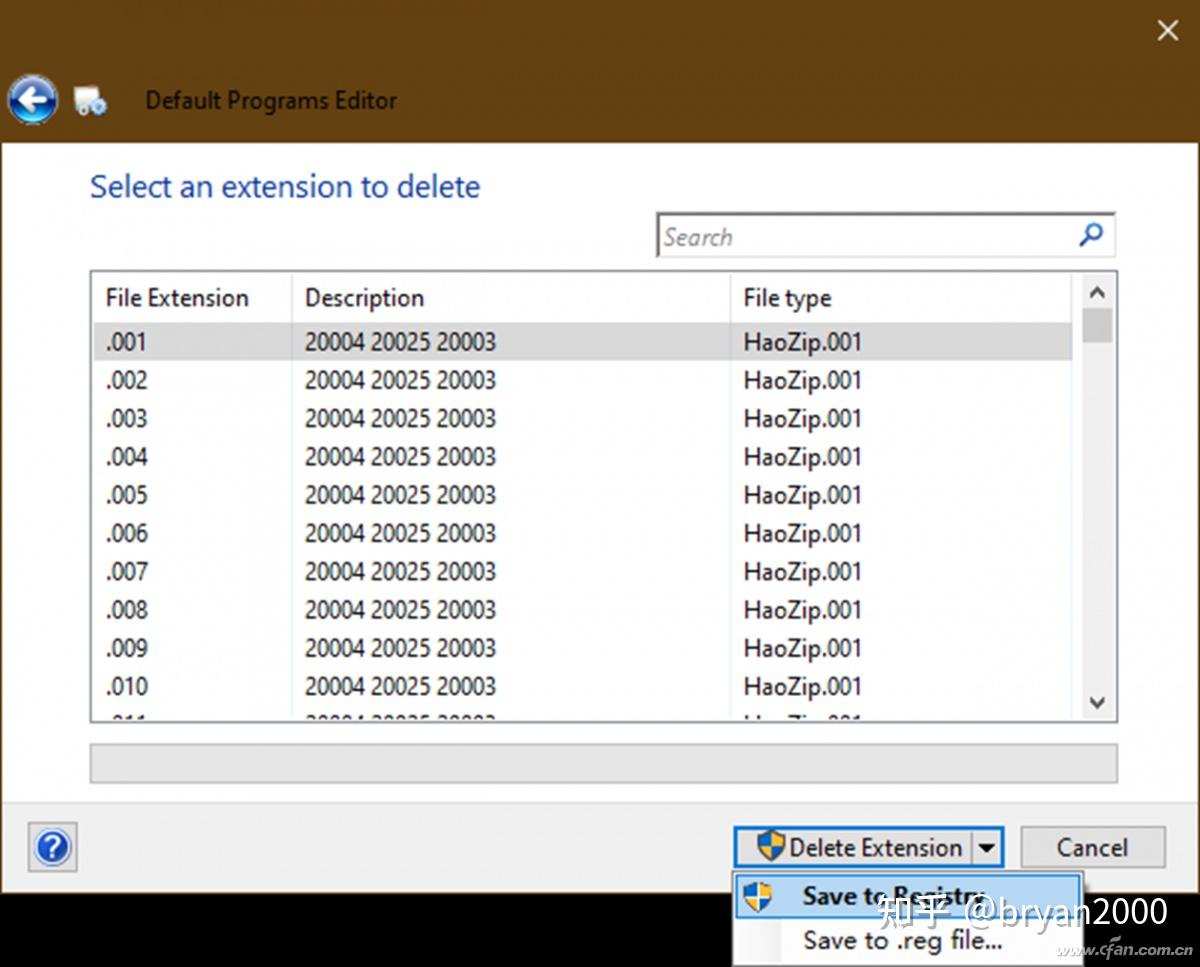Open help via the question mark icon
Viewport: 1200px width, 967px height.
coord(53,848)
